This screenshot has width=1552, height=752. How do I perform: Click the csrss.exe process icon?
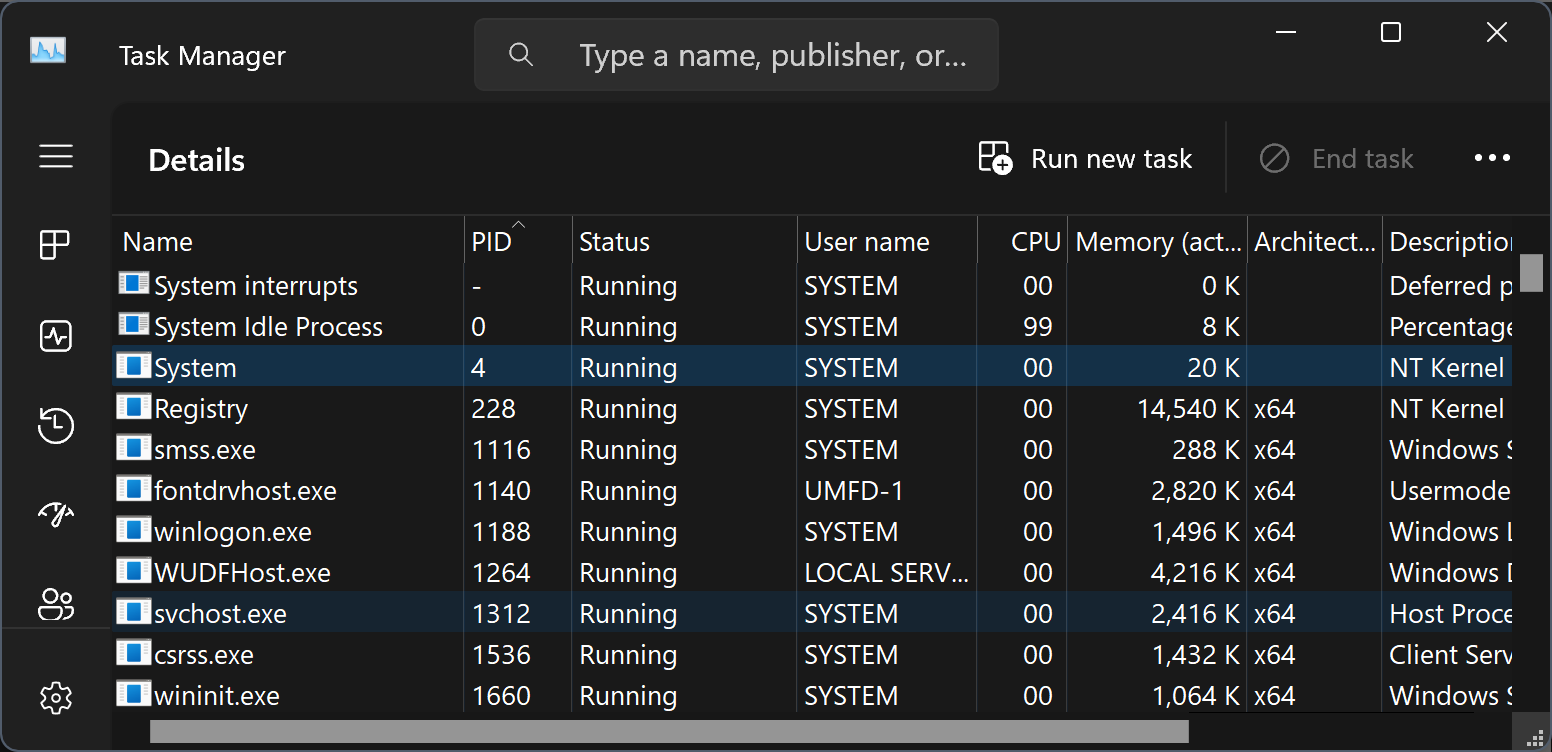133,653
